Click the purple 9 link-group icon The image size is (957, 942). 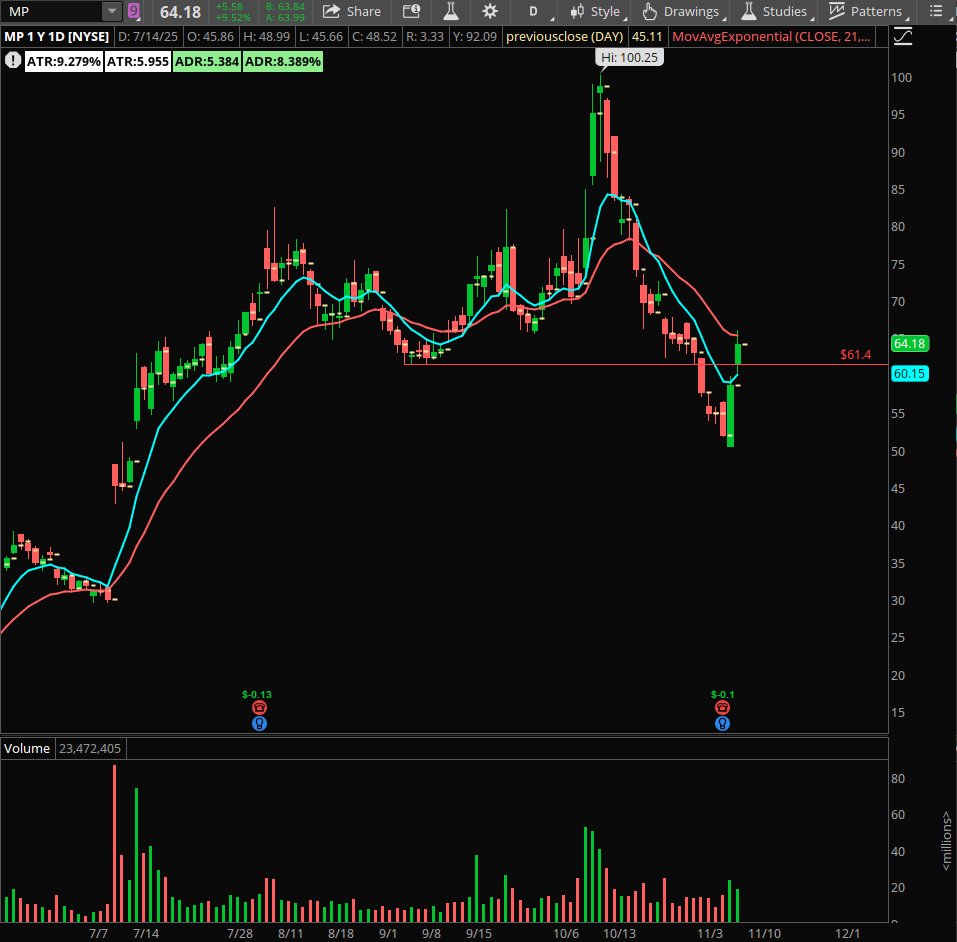134,10
